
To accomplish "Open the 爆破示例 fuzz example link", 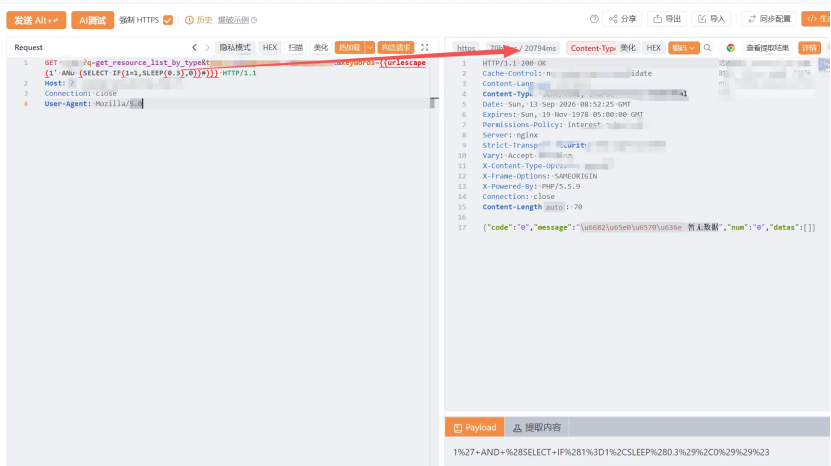I will click(233, 20).
